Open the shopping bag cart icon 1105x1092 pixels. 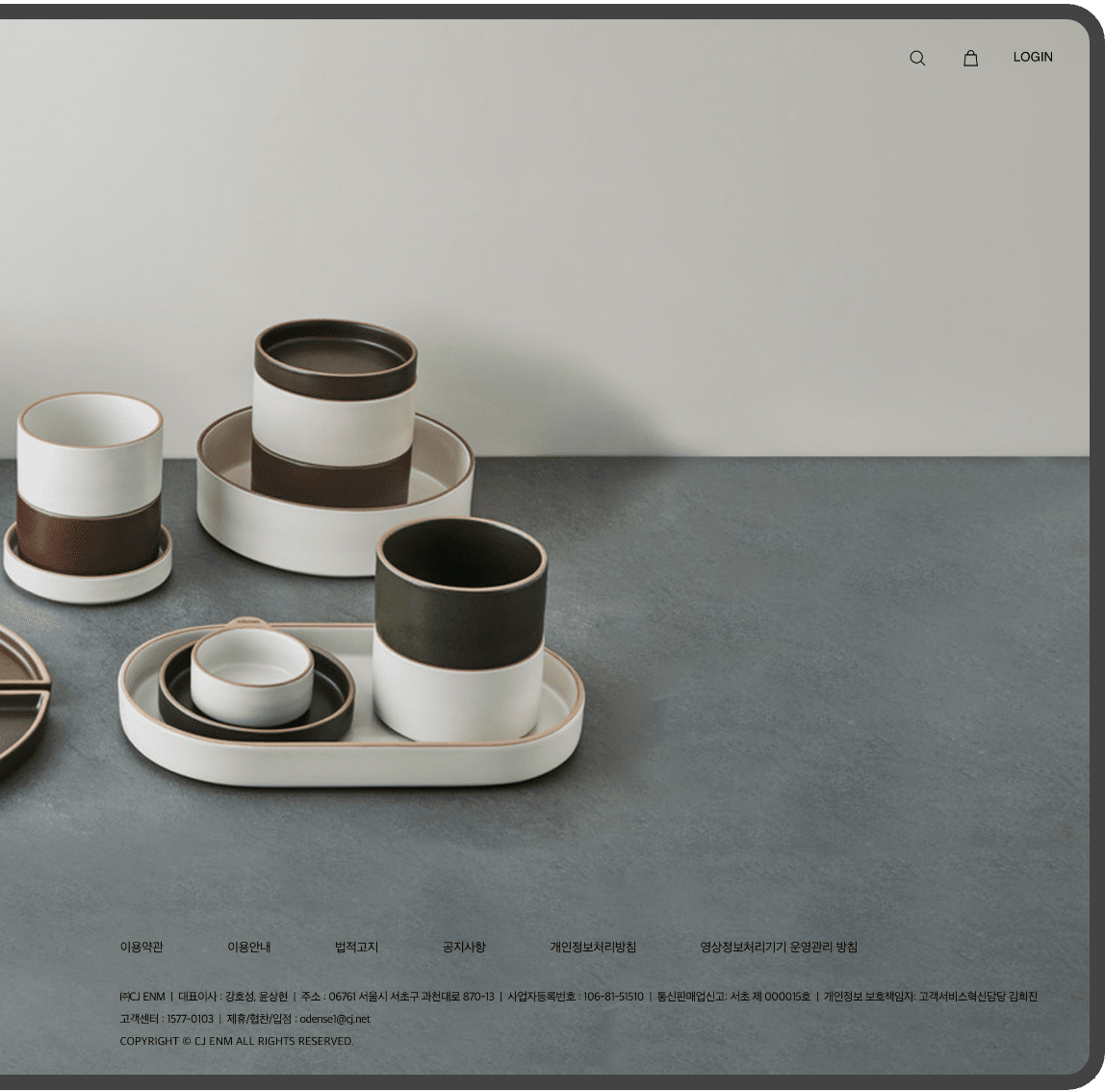pyautogui.click(x=970, y=58)
